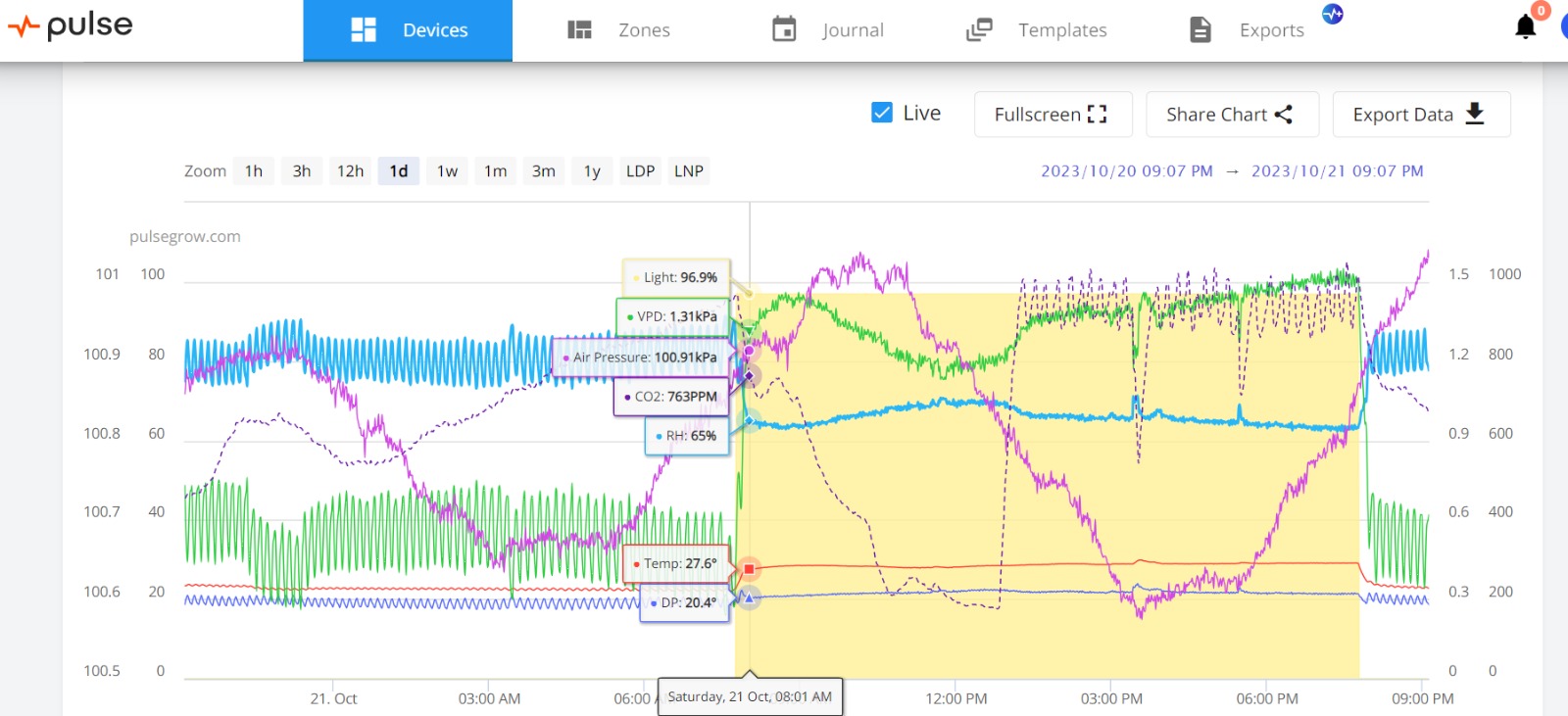The width and height of the screenshot is (1568, 716).
Task: Open the Journal tab
Action: point(827,30)
